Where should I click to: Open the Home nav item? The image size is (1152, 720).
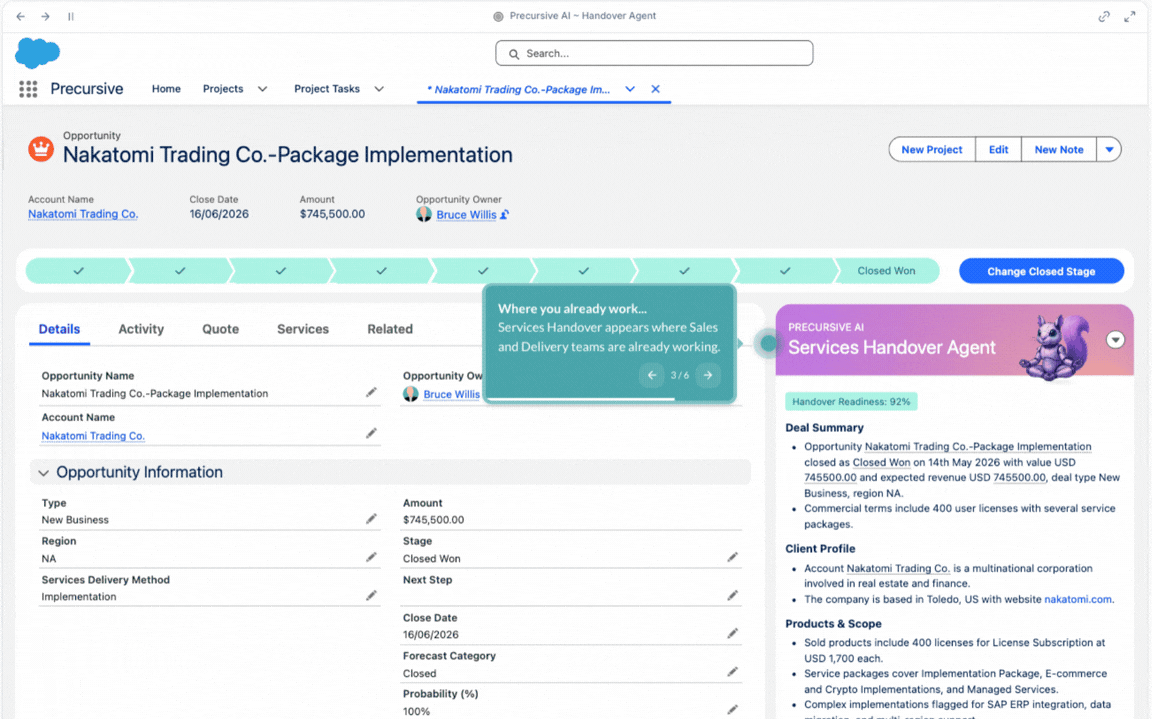pyautogui.click(x=166, y=89)
